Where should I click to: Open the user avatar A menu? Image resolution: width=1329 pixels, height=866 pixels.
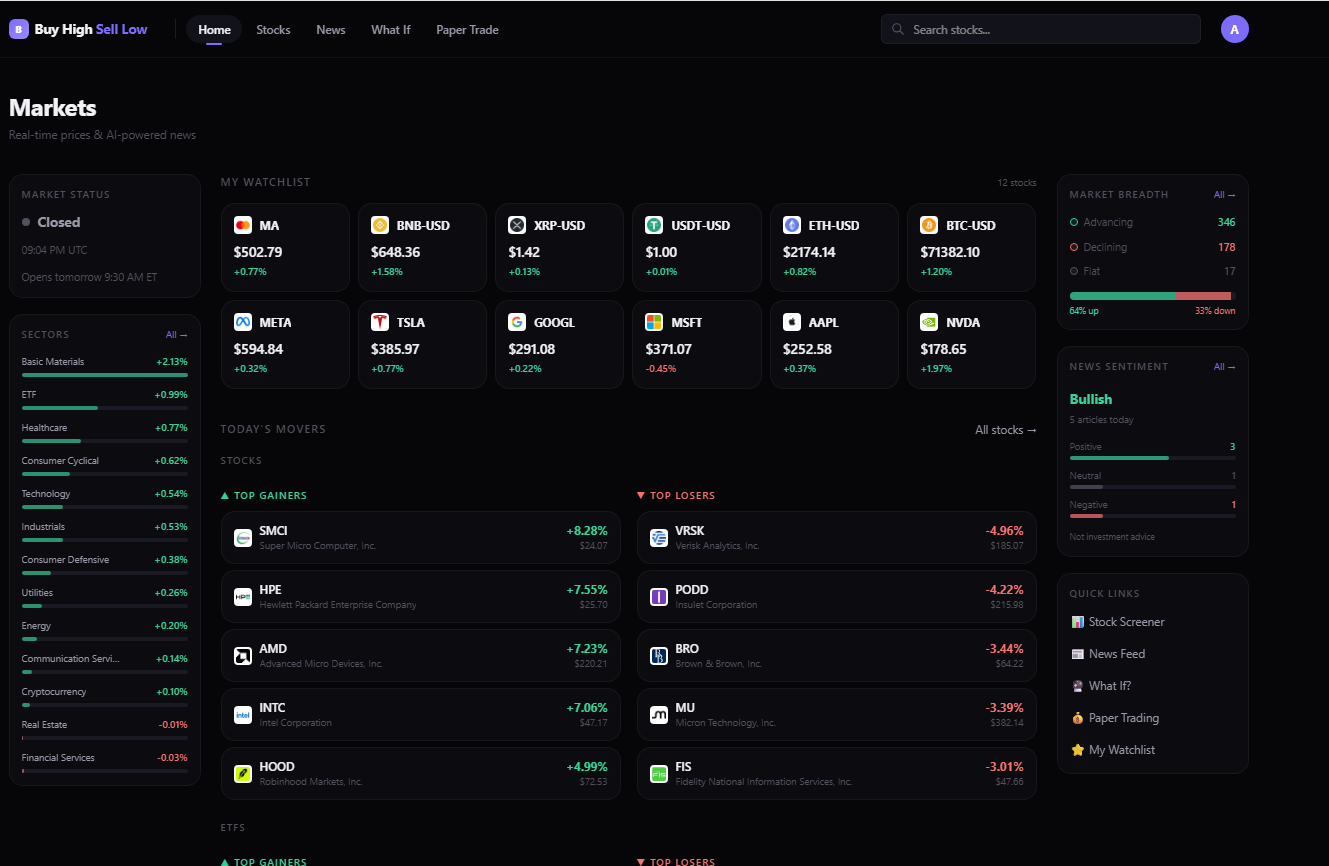1234,29
